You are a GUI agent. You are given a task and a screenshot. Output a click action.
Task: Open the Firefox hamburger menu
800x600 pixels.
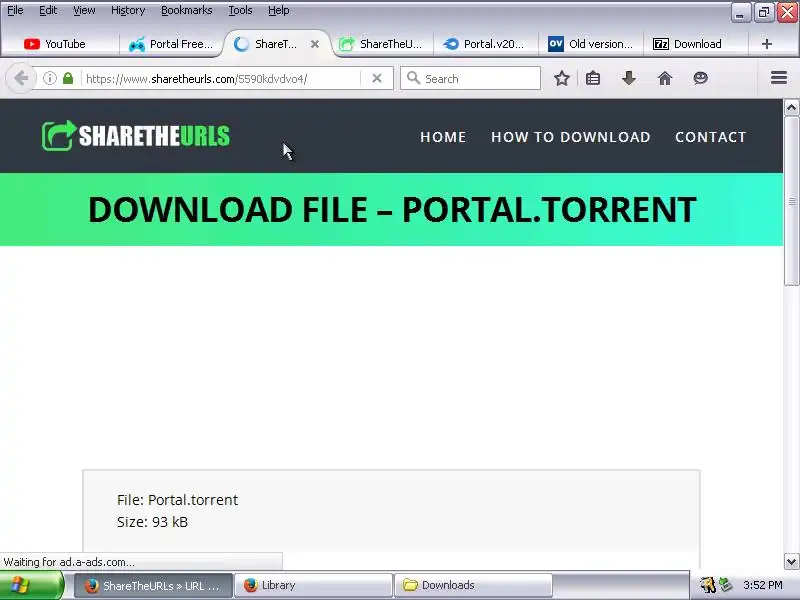(x=779, y=78)
